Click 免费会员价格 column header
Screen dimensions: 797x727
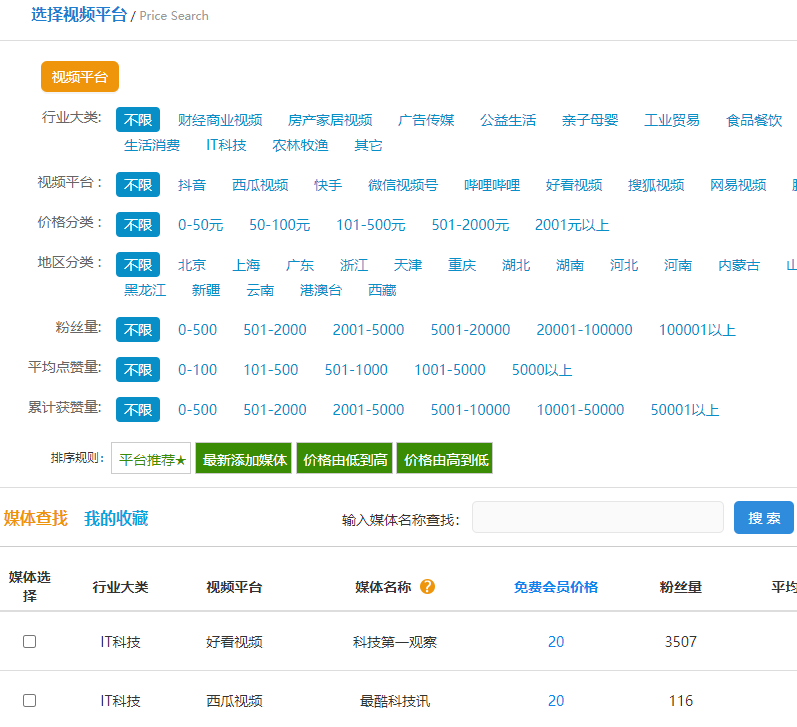pos(556,587)
